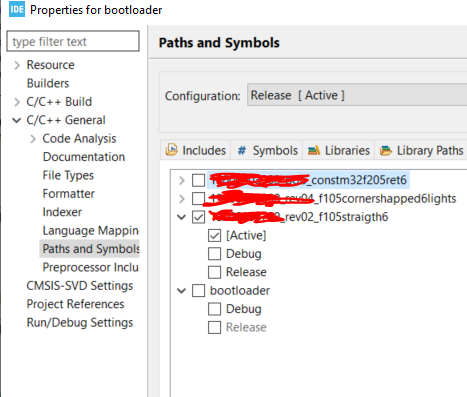Collapse the bootloader tree node
The width and height of the screenshot is (467, 397).
[x=181, y=291]
